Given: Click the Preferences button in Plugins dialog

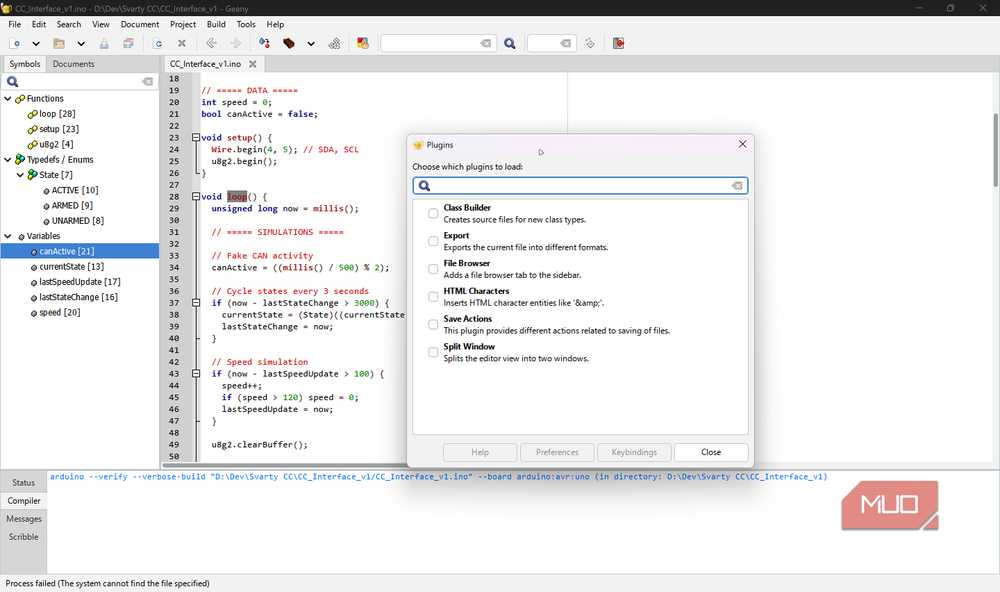Looking at the screenshot, I should coord(557,452).
